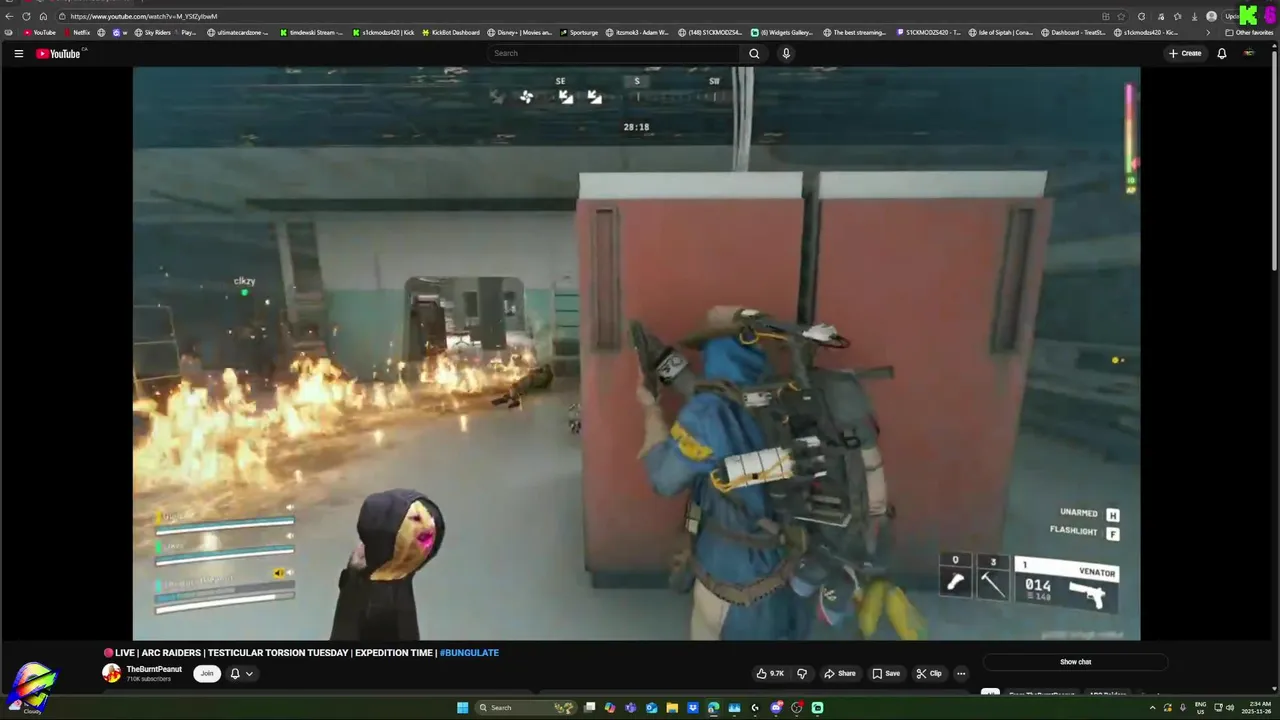Open Outlook from the taskbar
The height and width of the screenshot is (720, 1280).
[x=651, y=708]
